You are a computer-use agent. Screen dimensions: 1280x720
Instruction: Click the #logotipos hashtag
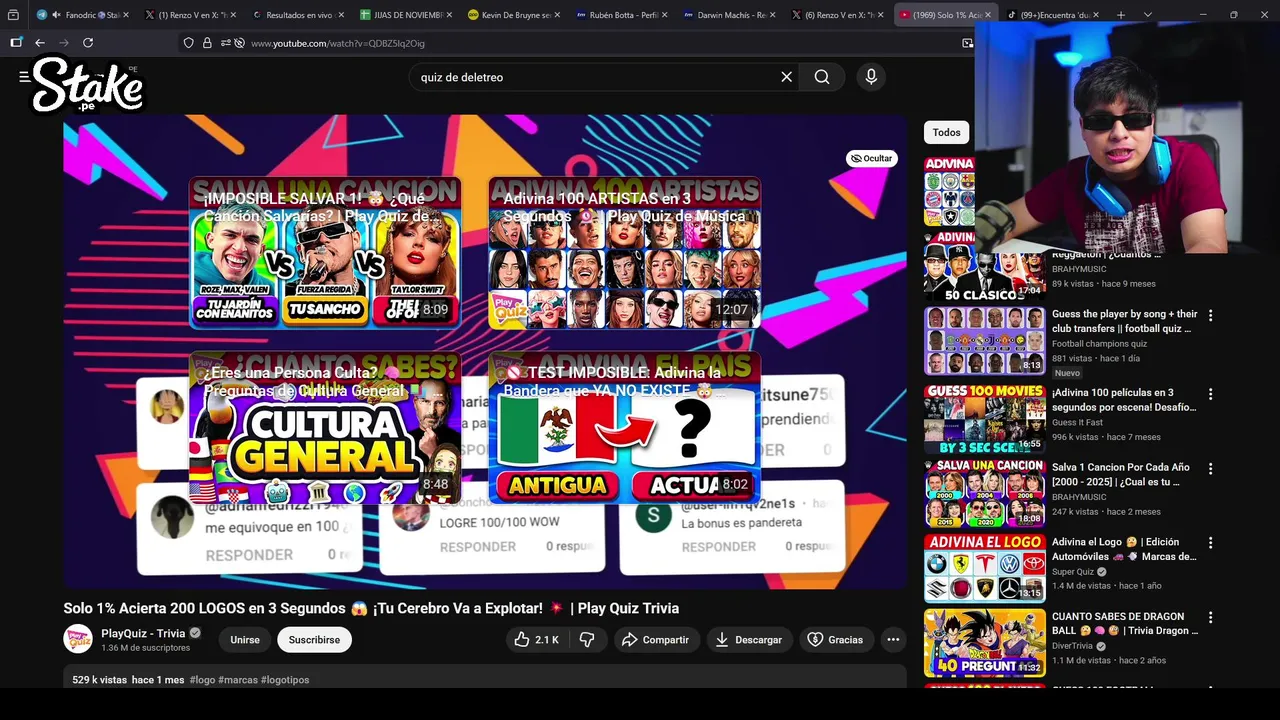[285, 680]
